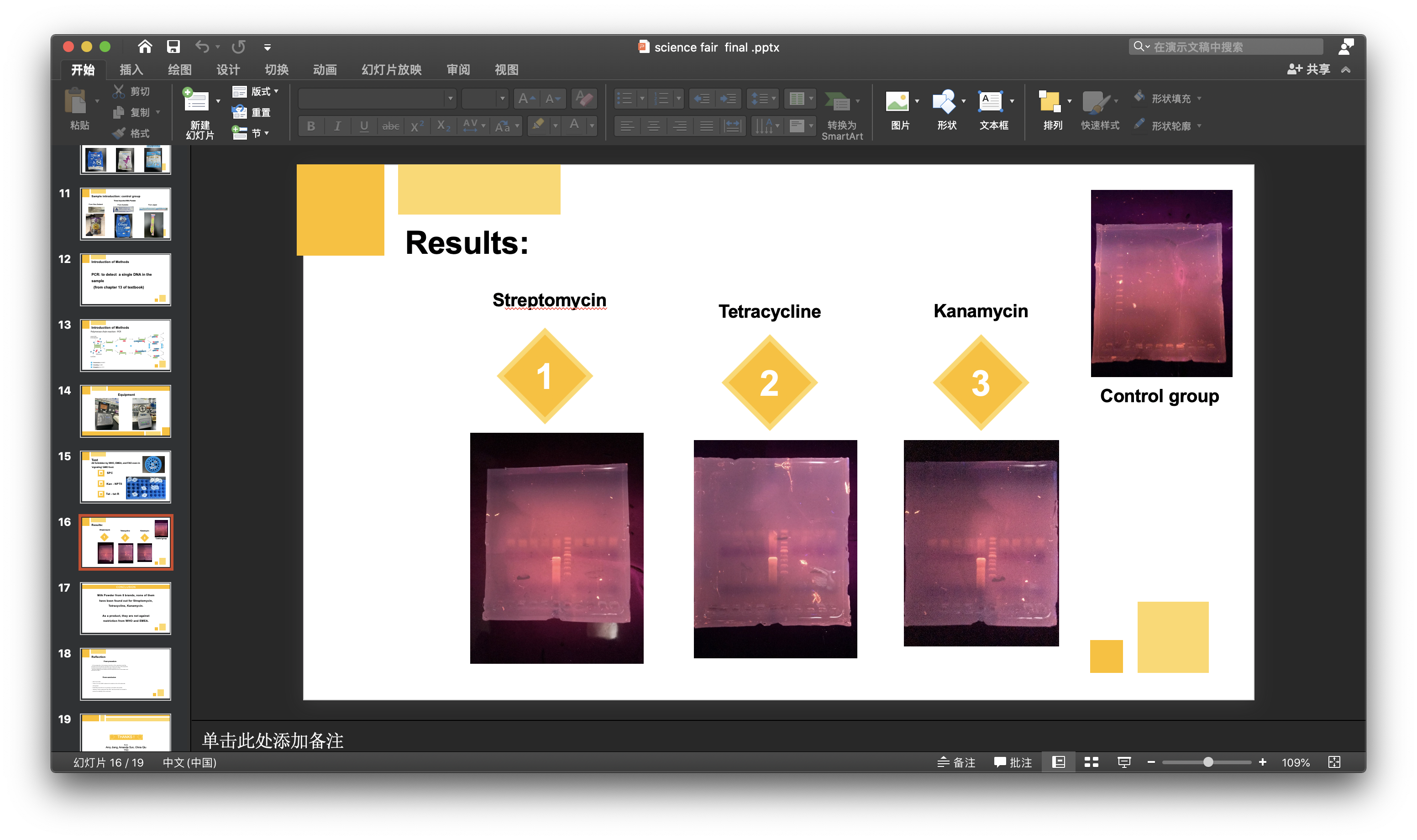Clear all text formatting

[584, 99]
